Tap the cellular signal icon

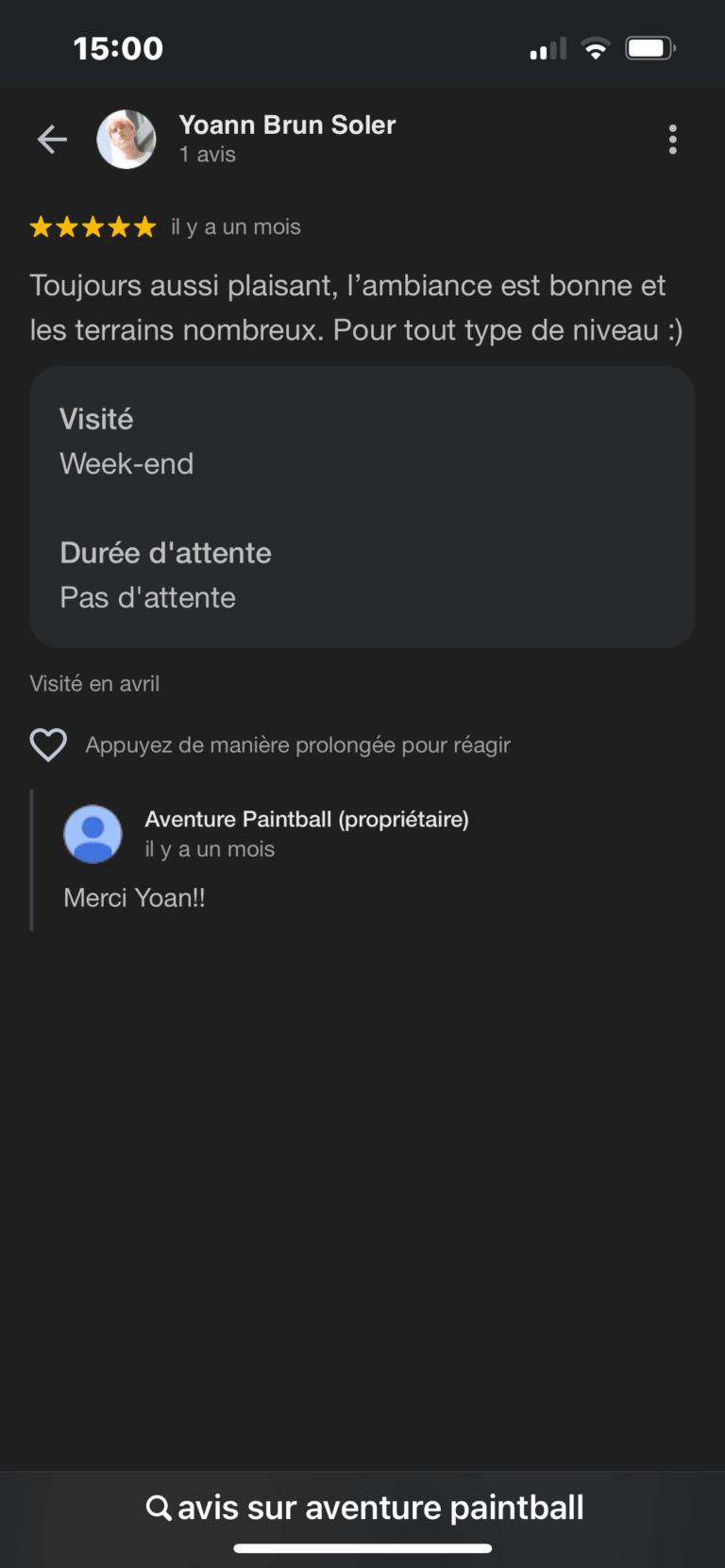tap(548, 48)
